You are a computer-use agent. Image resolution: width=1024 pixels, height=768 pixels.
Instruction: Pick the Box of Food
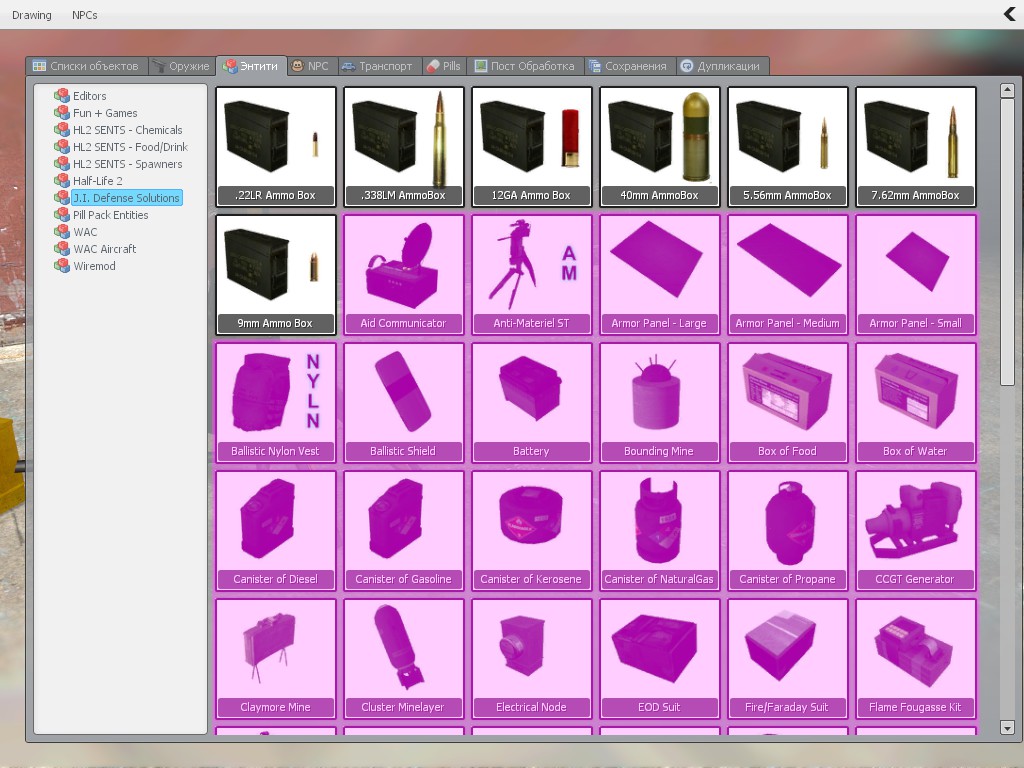point(788,403)
